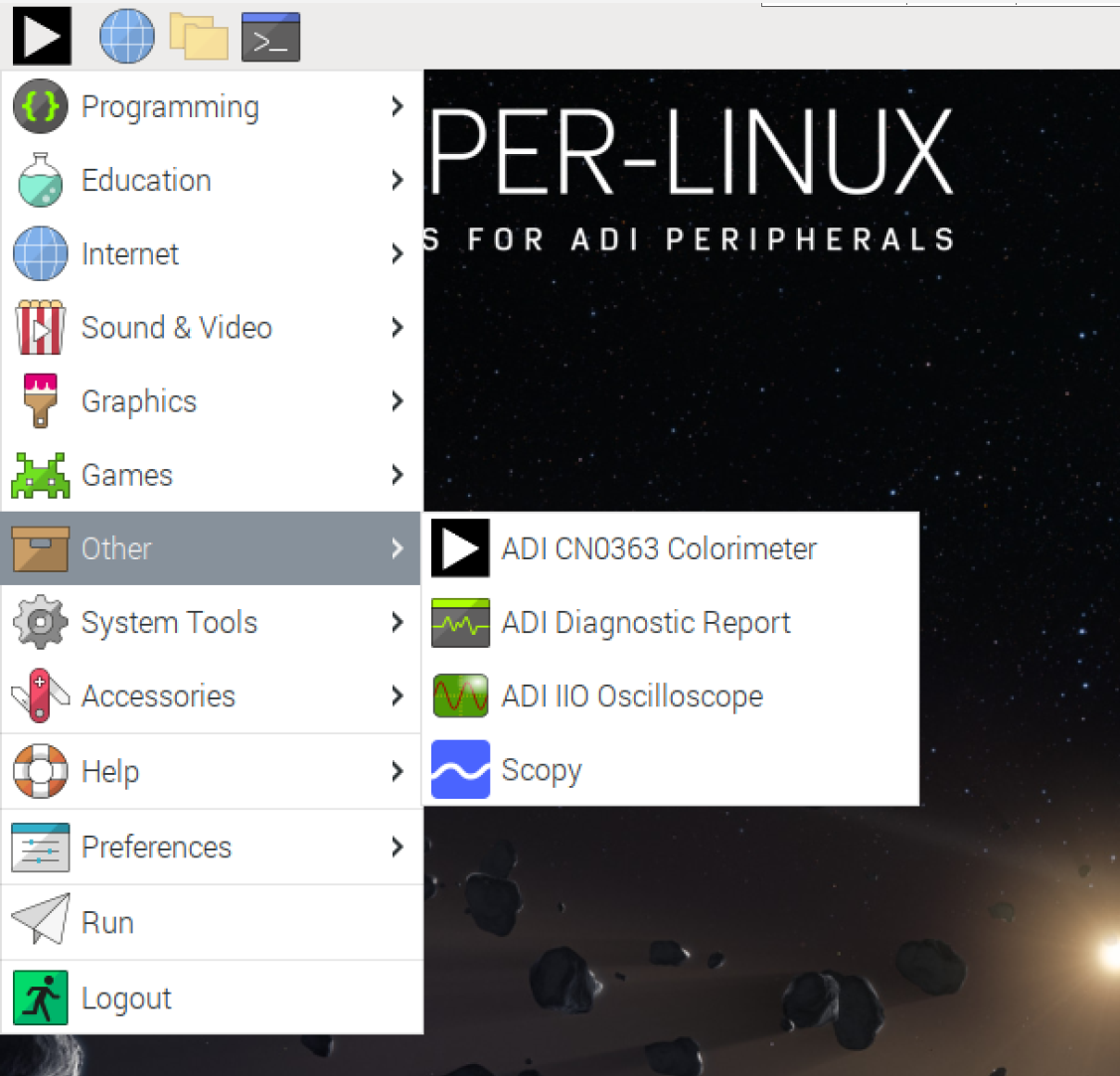The image size is (1120, 1076).
Task: Click the Help lifebuoy icon
Action: pos(41,771)
